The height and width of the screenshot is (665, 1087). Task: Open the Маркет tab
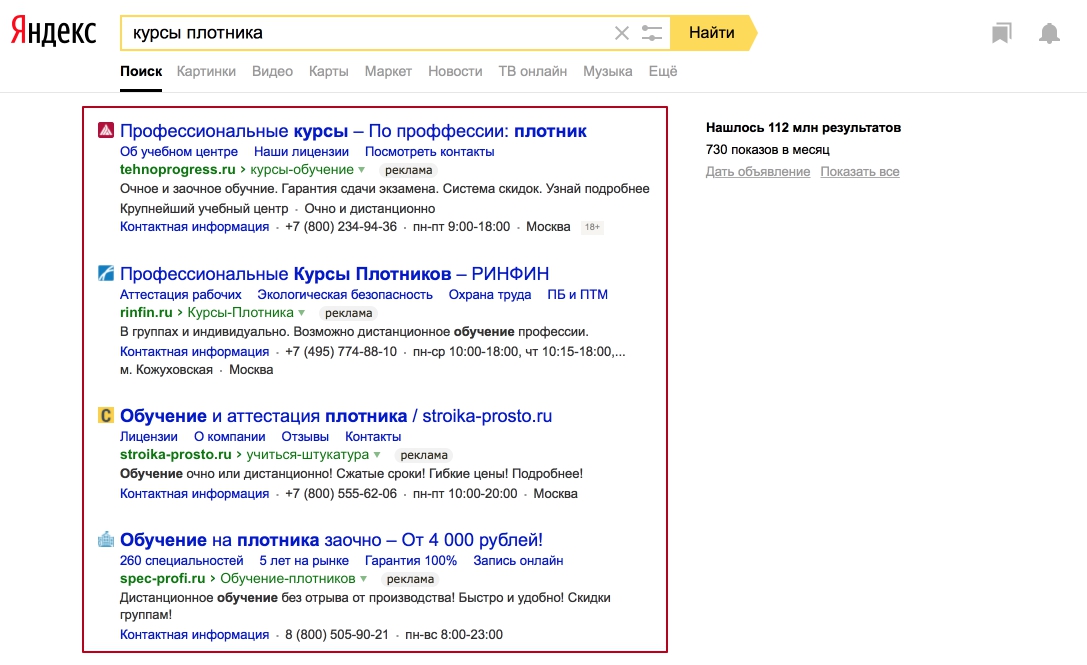point(388,71)
